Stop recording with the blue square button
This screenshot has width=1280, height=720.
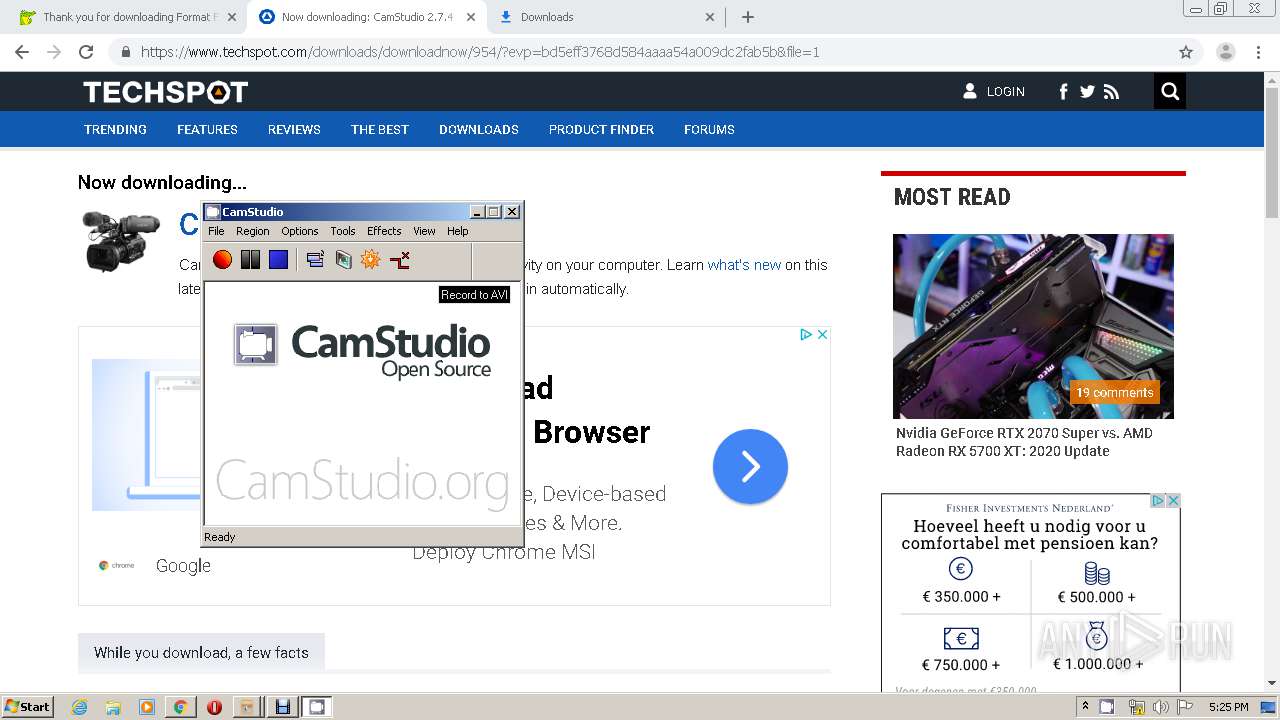(278, 260)
